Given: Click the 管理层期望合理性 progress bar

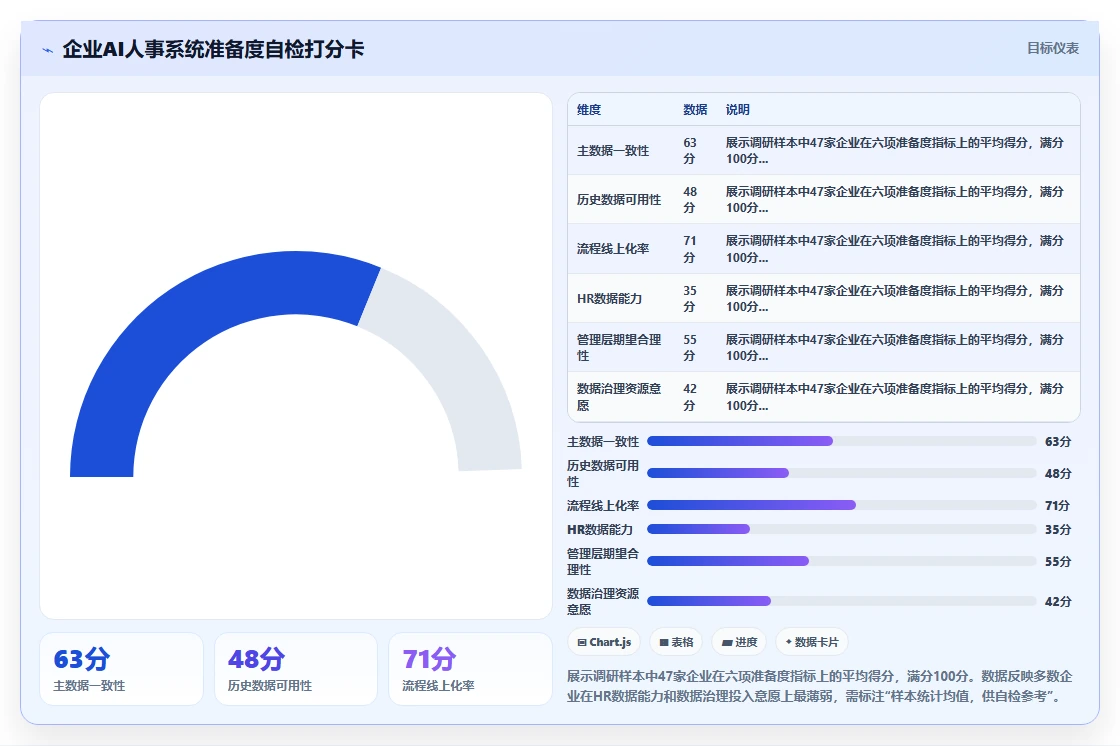Looking at the screenshot, I should 841,561.
